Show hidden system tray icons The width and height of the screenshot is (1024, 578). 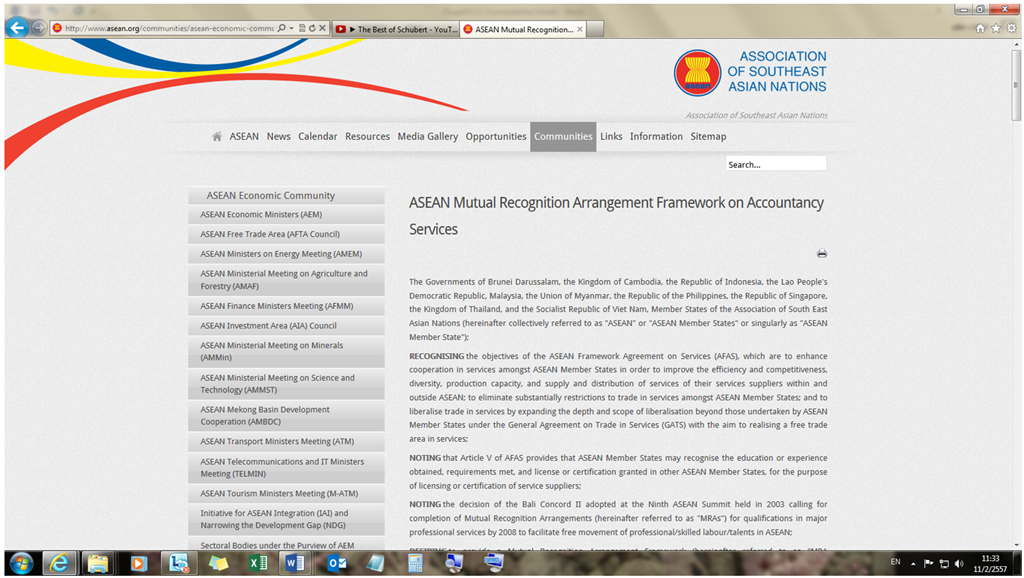pos(913,563)
